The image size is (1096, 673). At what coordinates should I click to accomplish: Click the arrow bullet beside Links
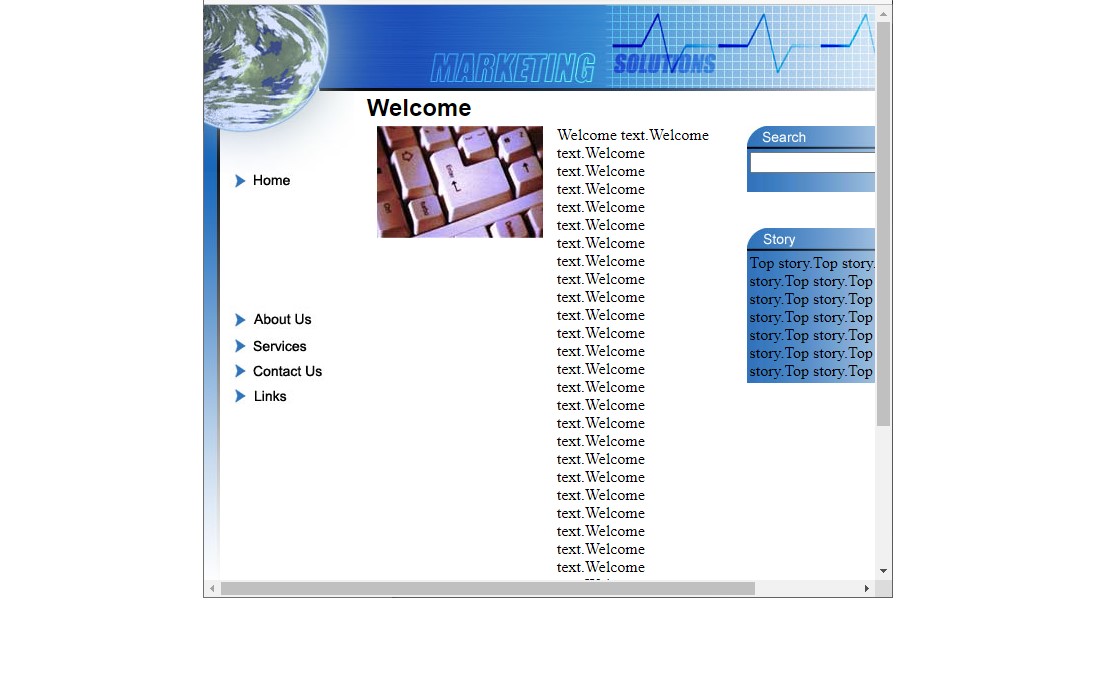pos(240,396)
